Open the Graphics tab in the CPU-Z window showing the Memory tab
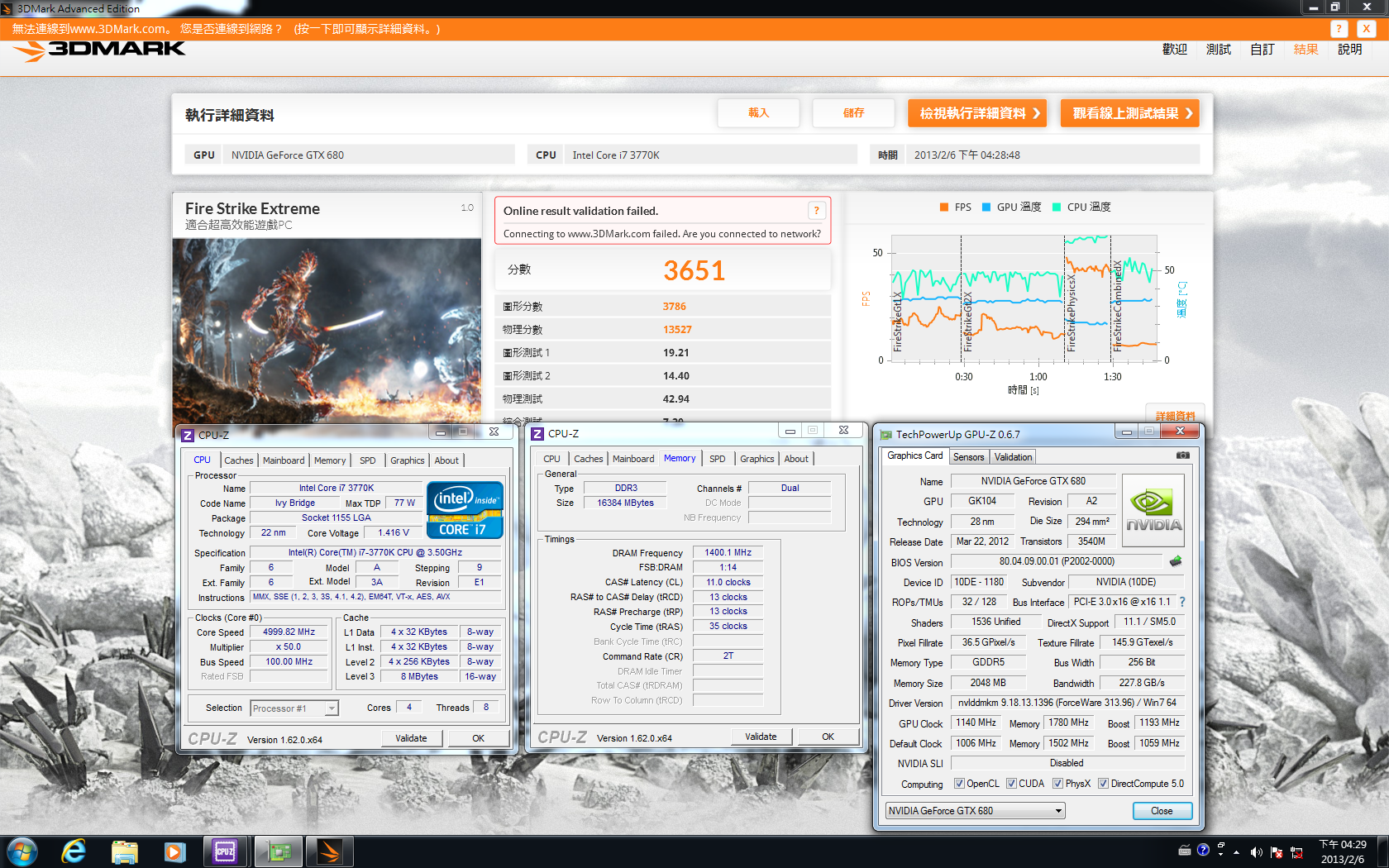The image size is (1389, 868). [x=757, y=459]
